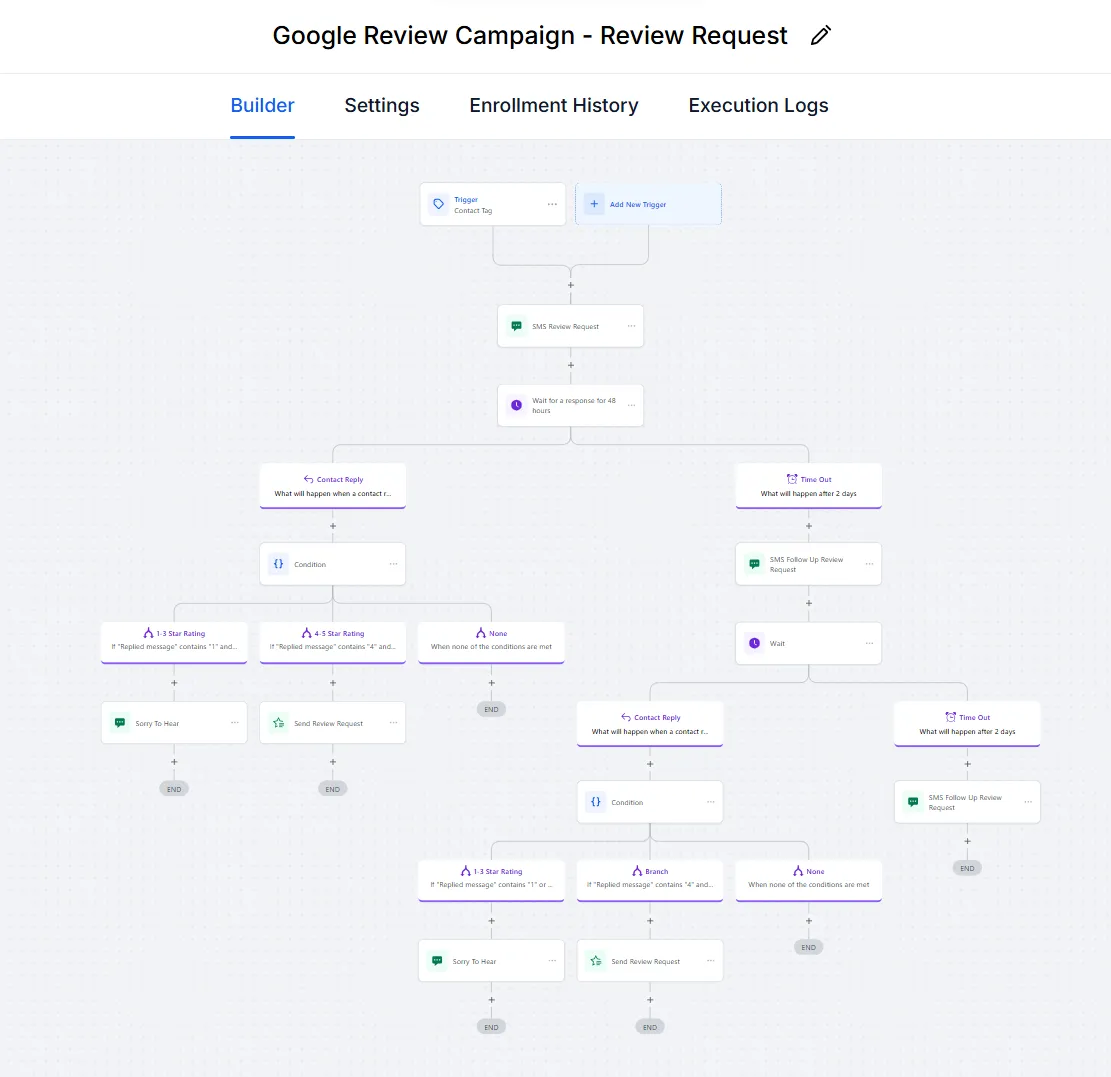
Task: Switch to the Settings tab
Action: click(382, 105)
